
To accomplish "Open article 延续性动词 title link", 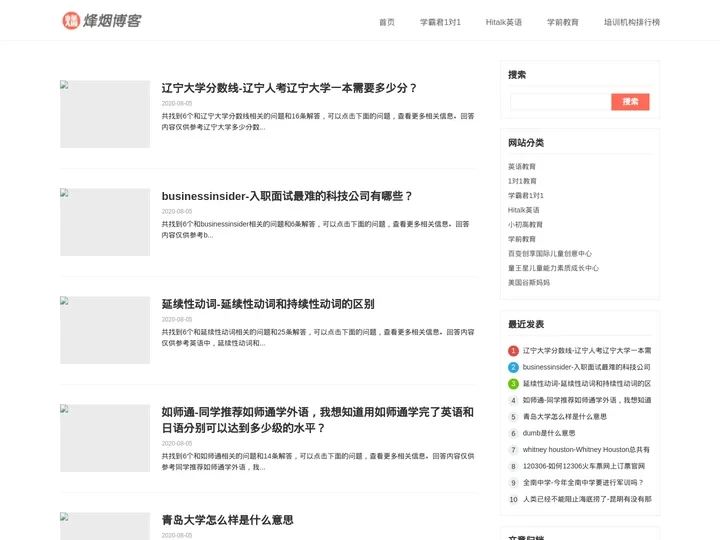I will [268, 304].
